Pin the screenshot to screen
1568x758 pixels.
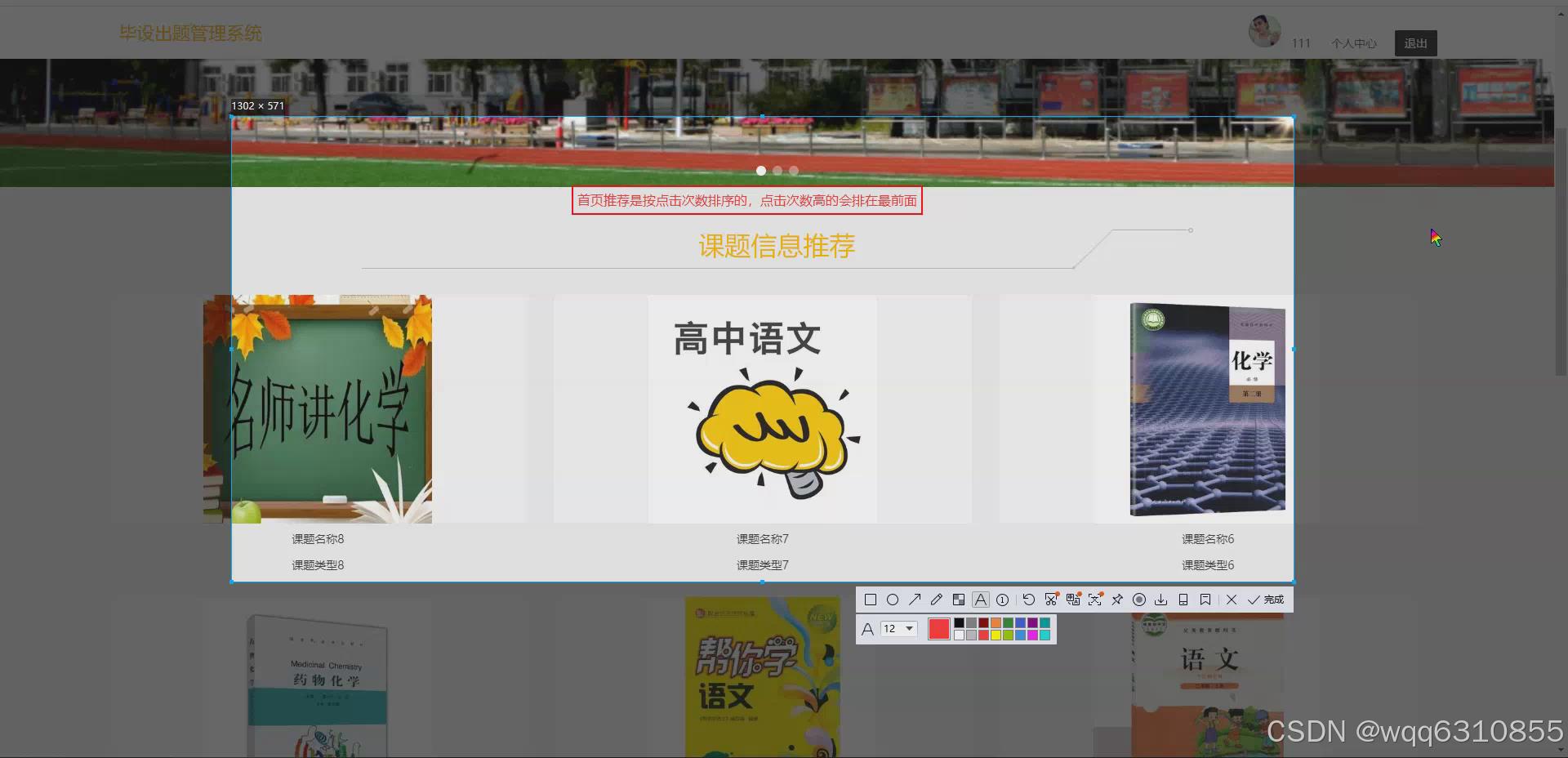[1117, 600]
